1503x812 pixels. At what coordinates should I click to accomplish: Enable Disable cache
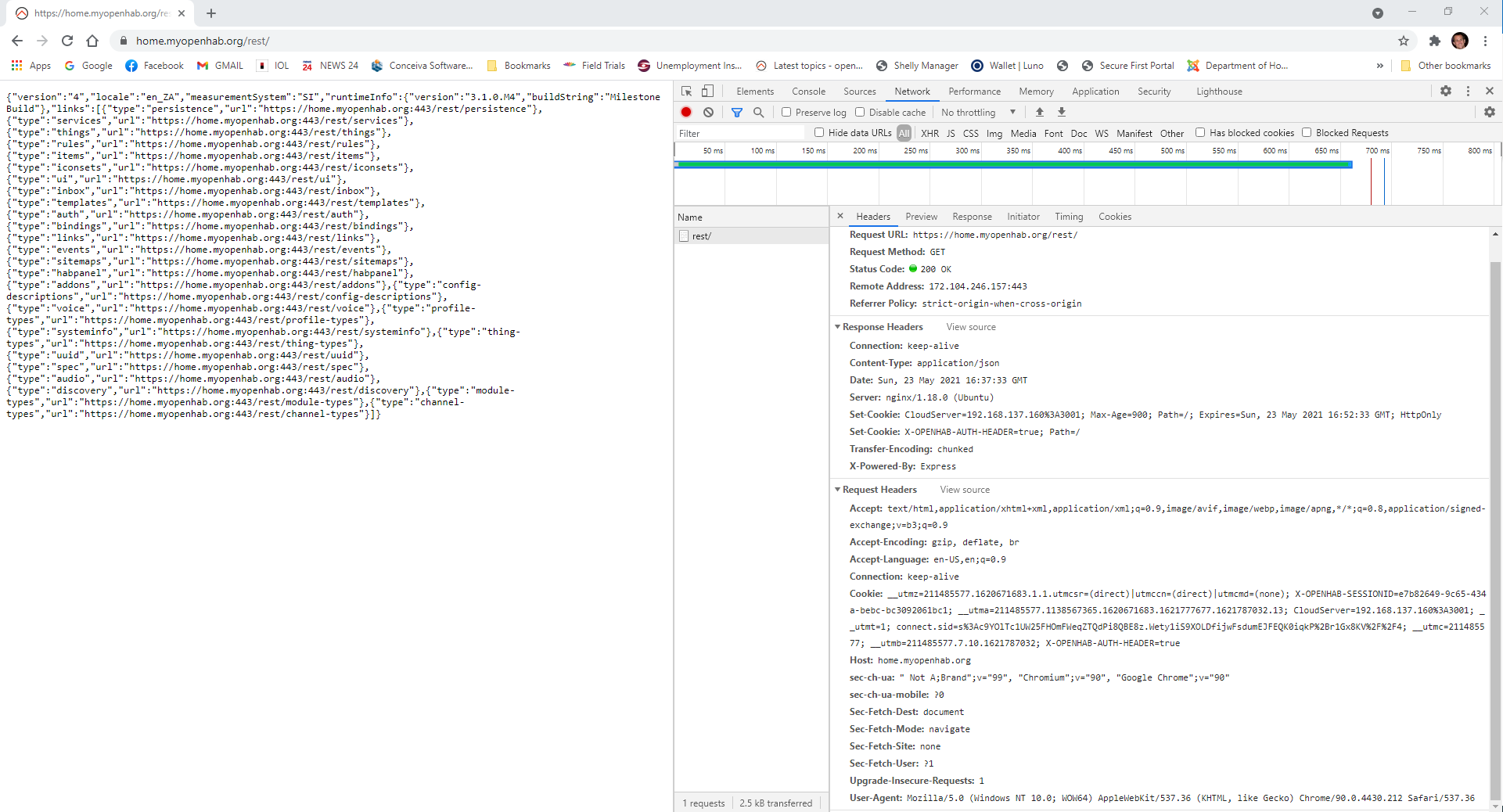coord(858,112)
